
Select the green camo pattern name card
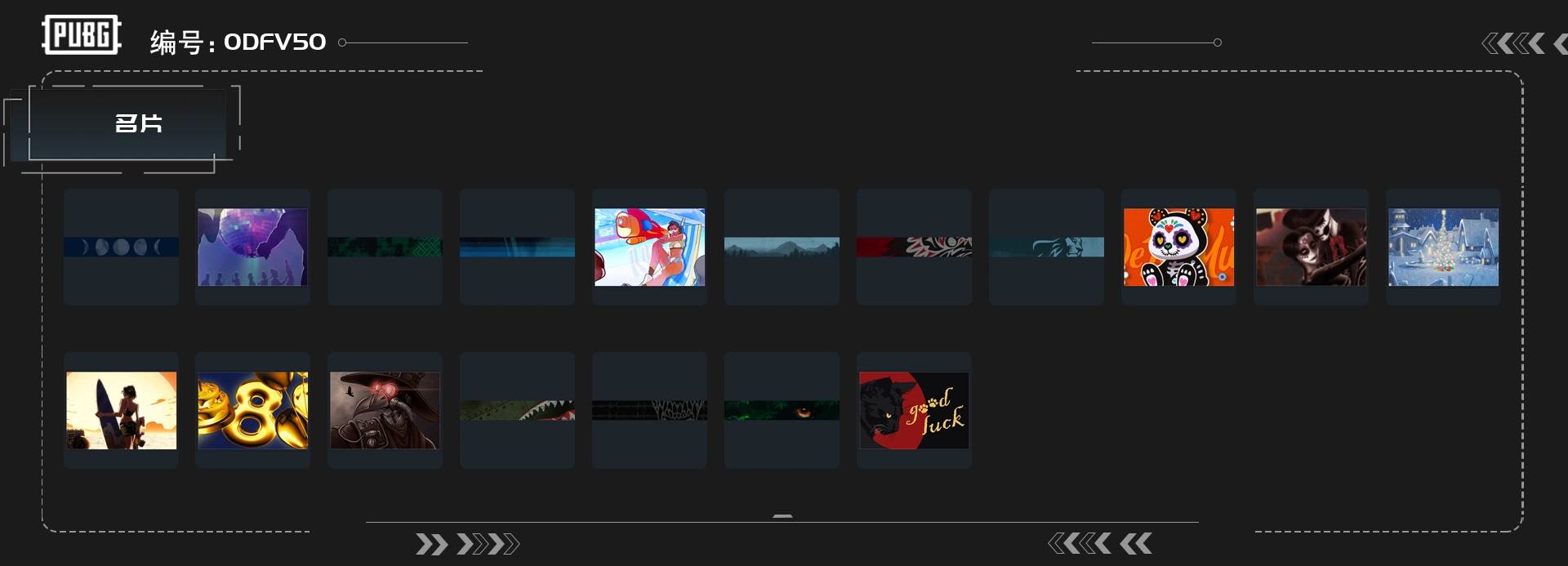385,247
